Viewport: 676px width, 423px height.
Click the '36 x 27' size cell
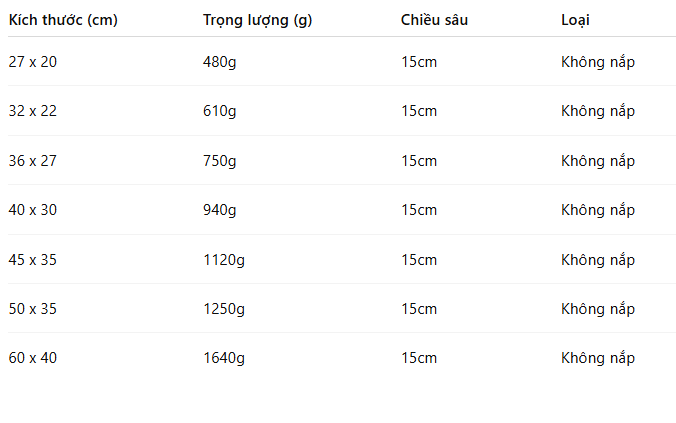33,161
